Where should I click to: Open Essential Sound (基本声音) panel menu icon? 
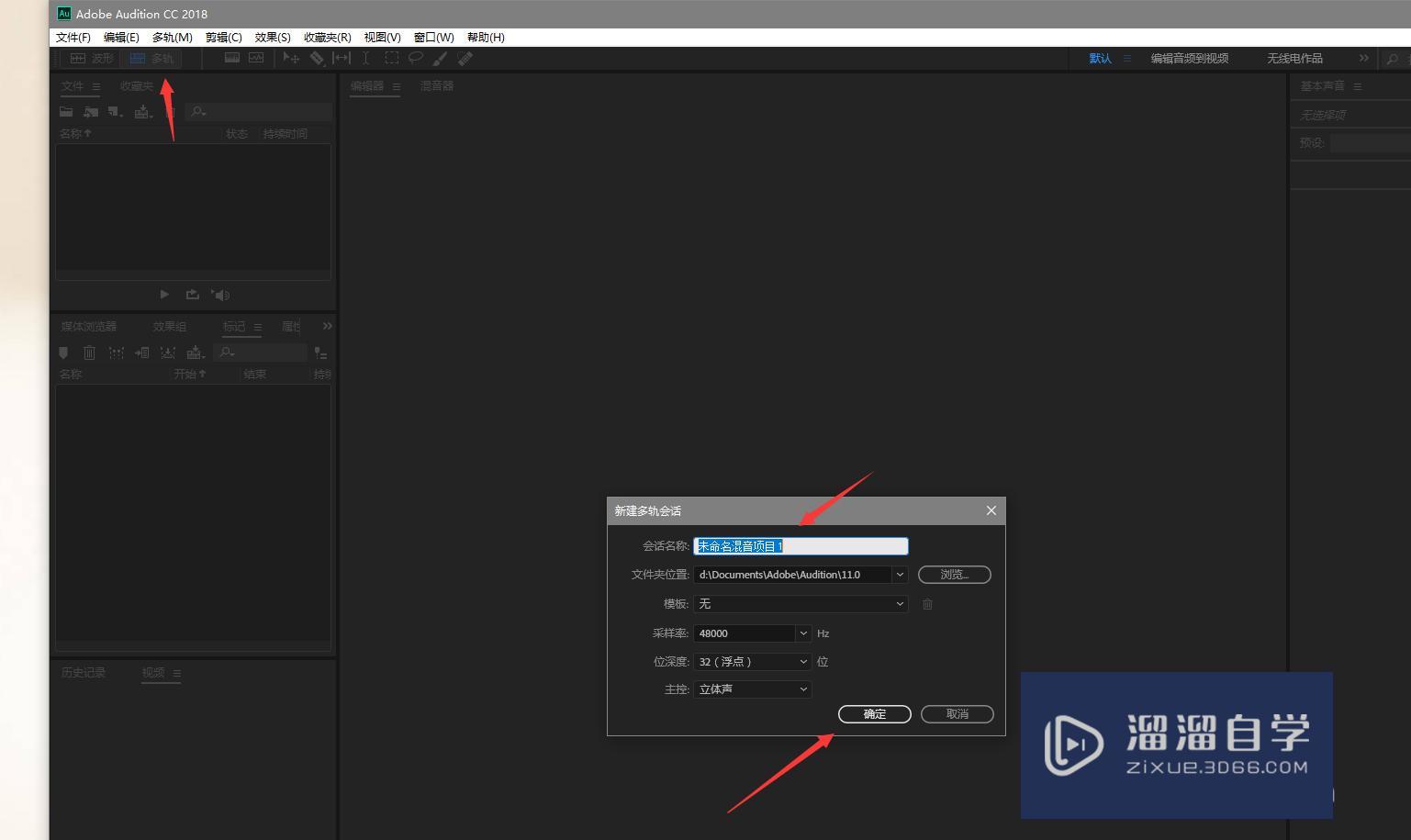tap(1358, 86)
